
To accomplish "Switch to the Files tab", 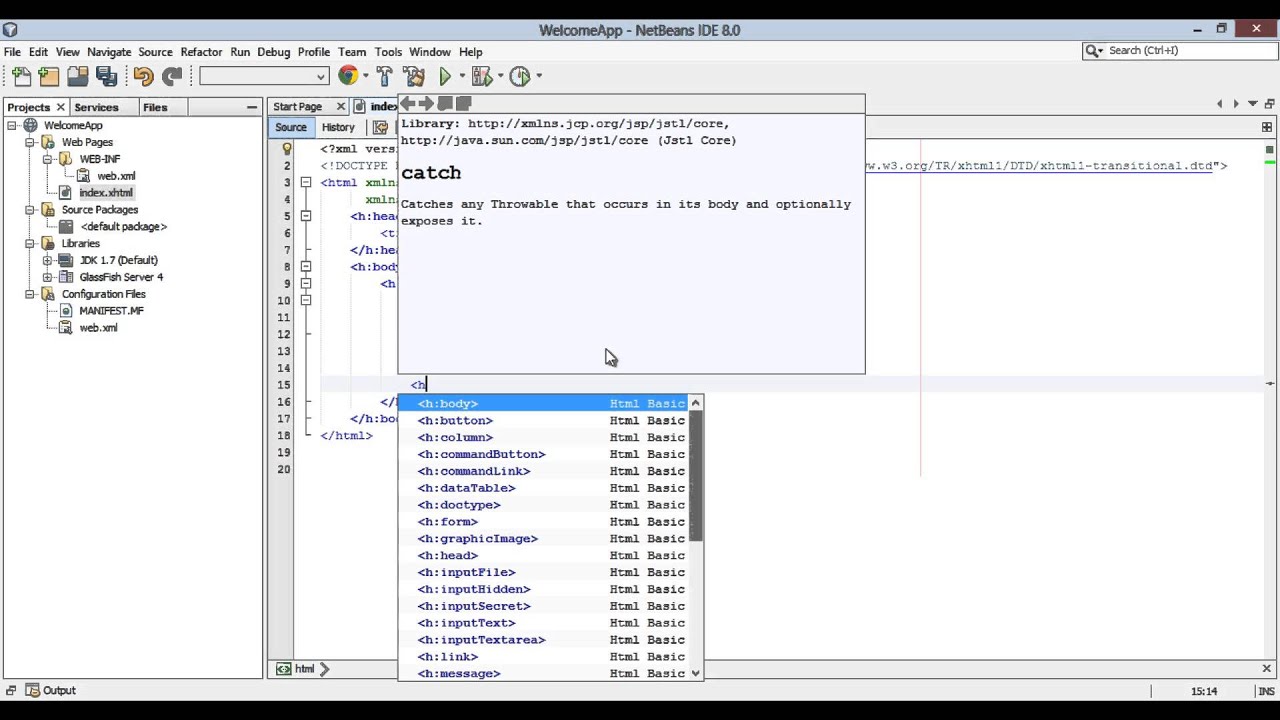I will tap(155, 107).
